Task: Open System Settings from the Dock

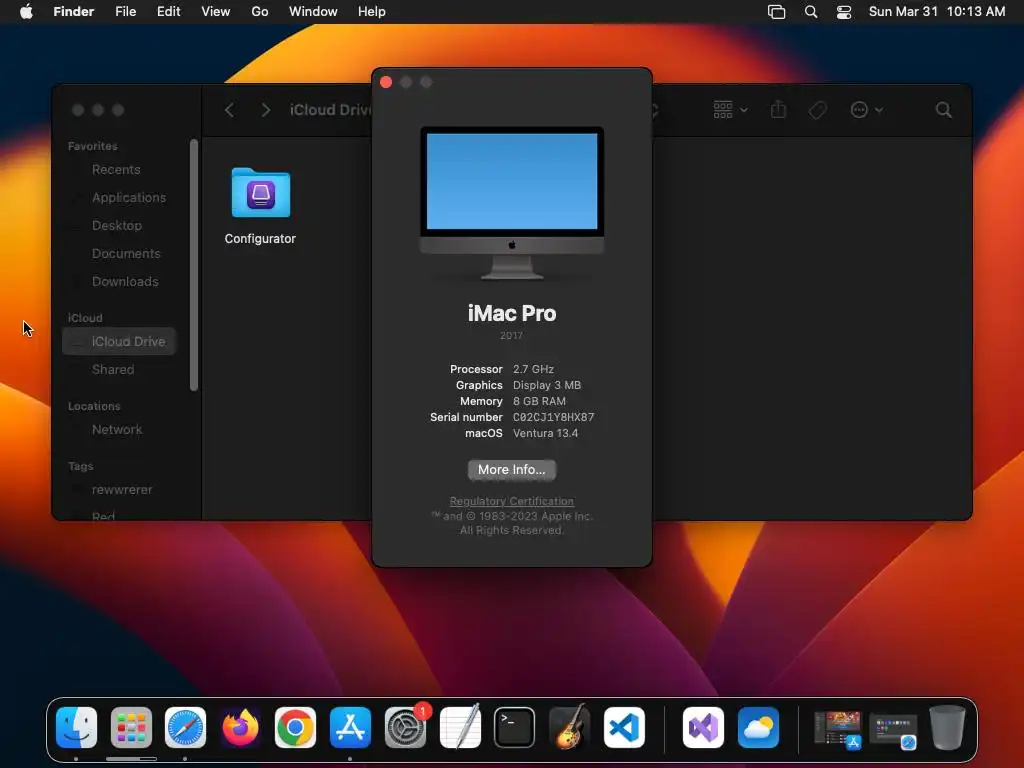Action: (405, 727)
